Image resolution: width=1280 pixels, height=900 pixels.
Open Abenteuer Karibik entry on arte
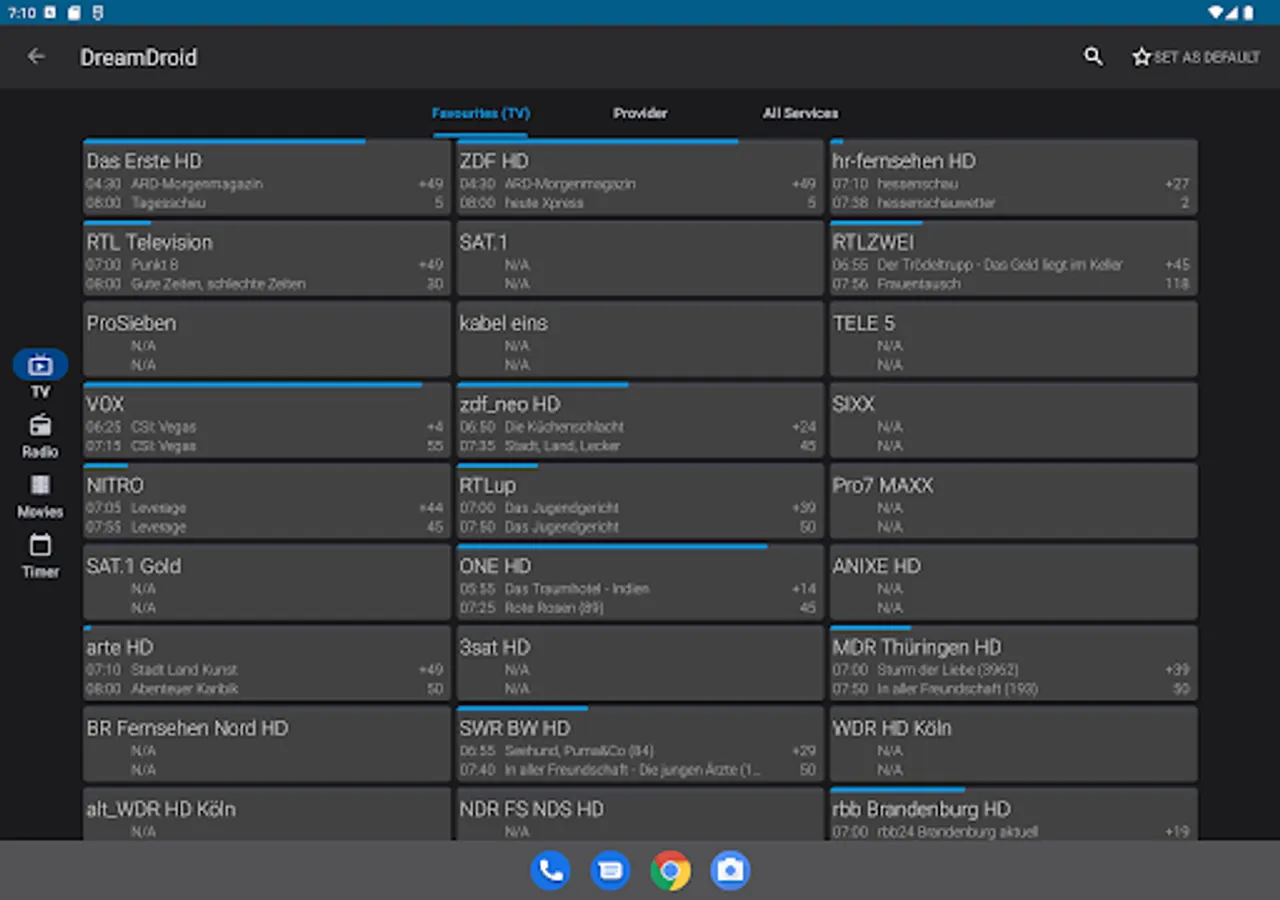(185, 689)
